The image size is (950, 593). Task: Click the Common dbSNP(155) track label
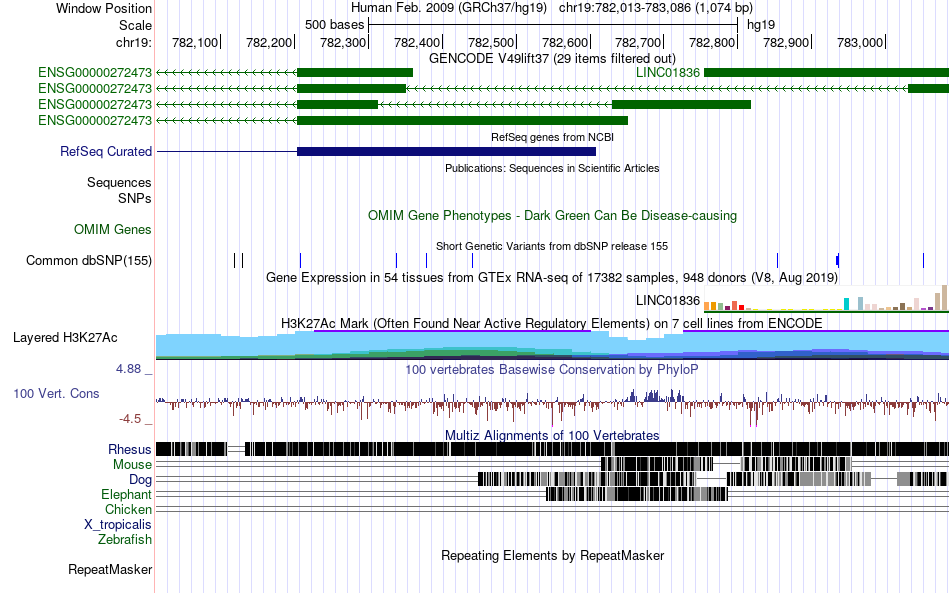[88, 260]
